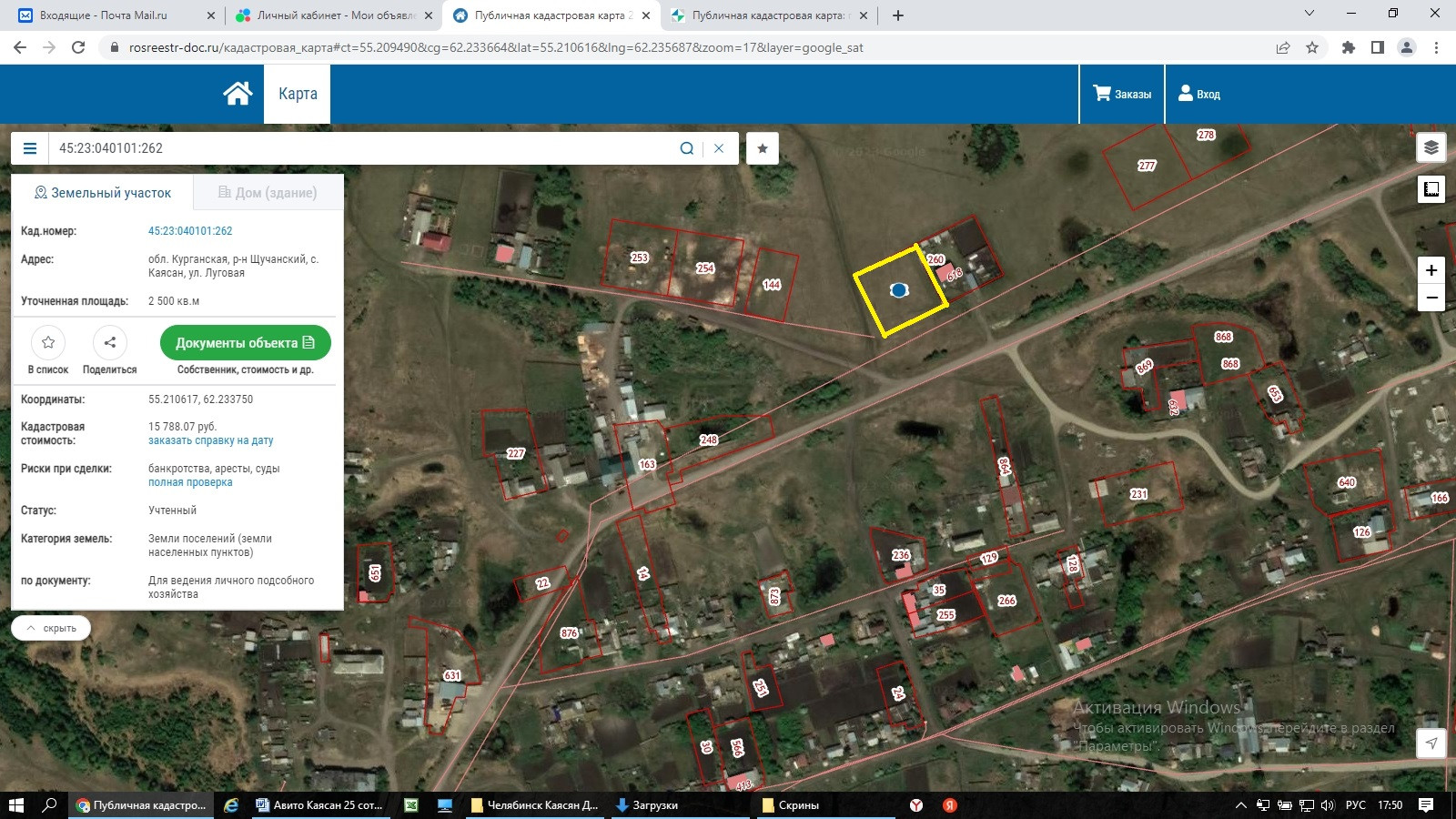The width and height of the screenshot is (1456, 819).
Task: Open the notification center
Action: pyautogui.click(x=1426, y=805)
